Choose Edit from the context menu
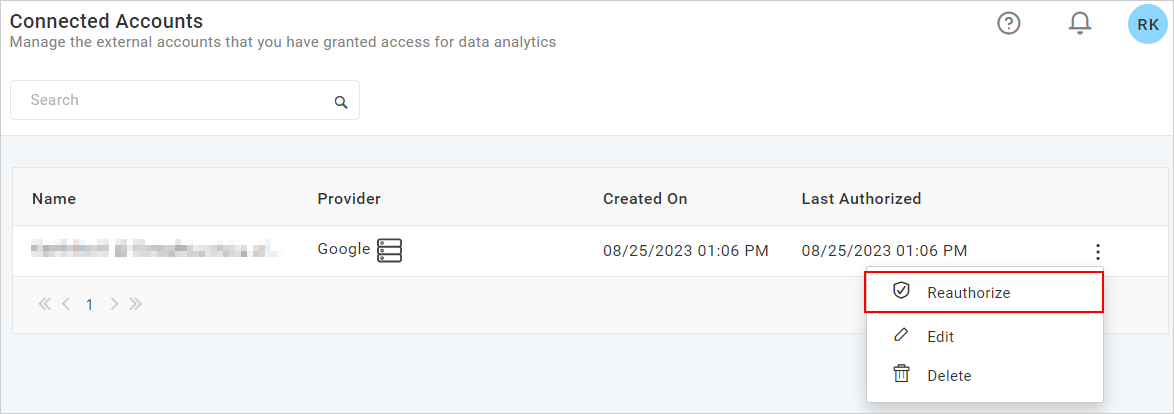Viewport: 1174px width, 414px height. pyautogui.click(x=940, y=337)
